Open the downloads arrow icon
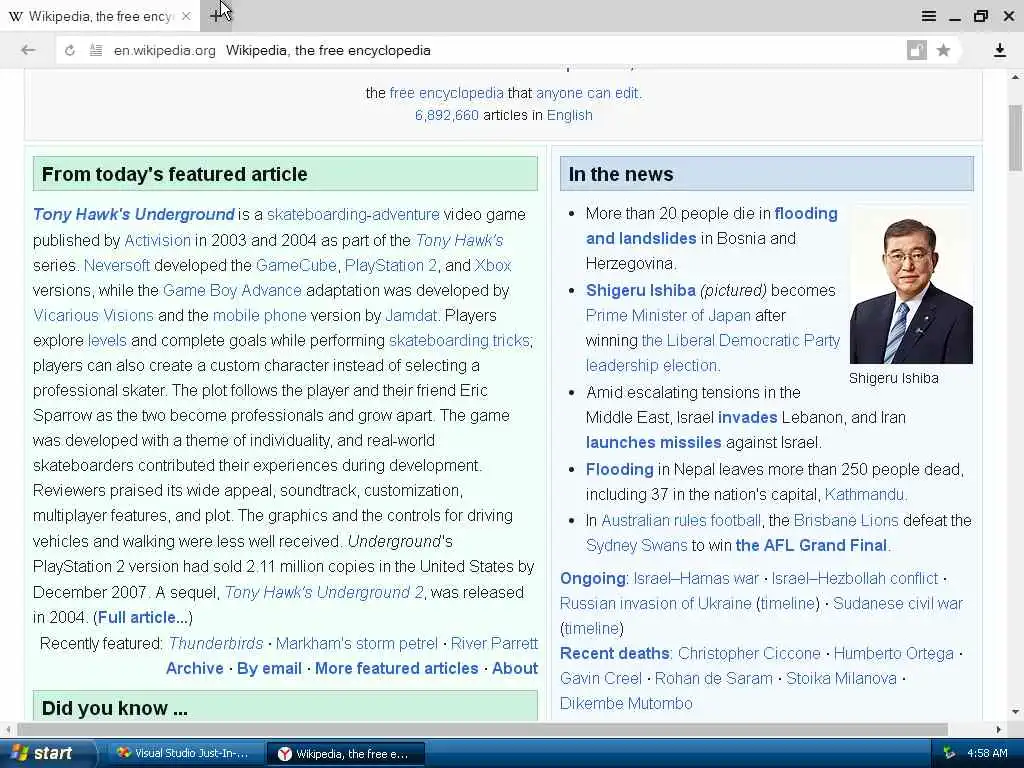 (999, 50)
